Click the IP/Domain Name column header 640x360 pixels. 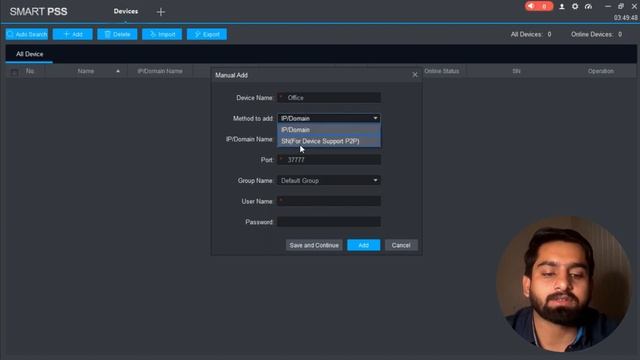(160, 71)
